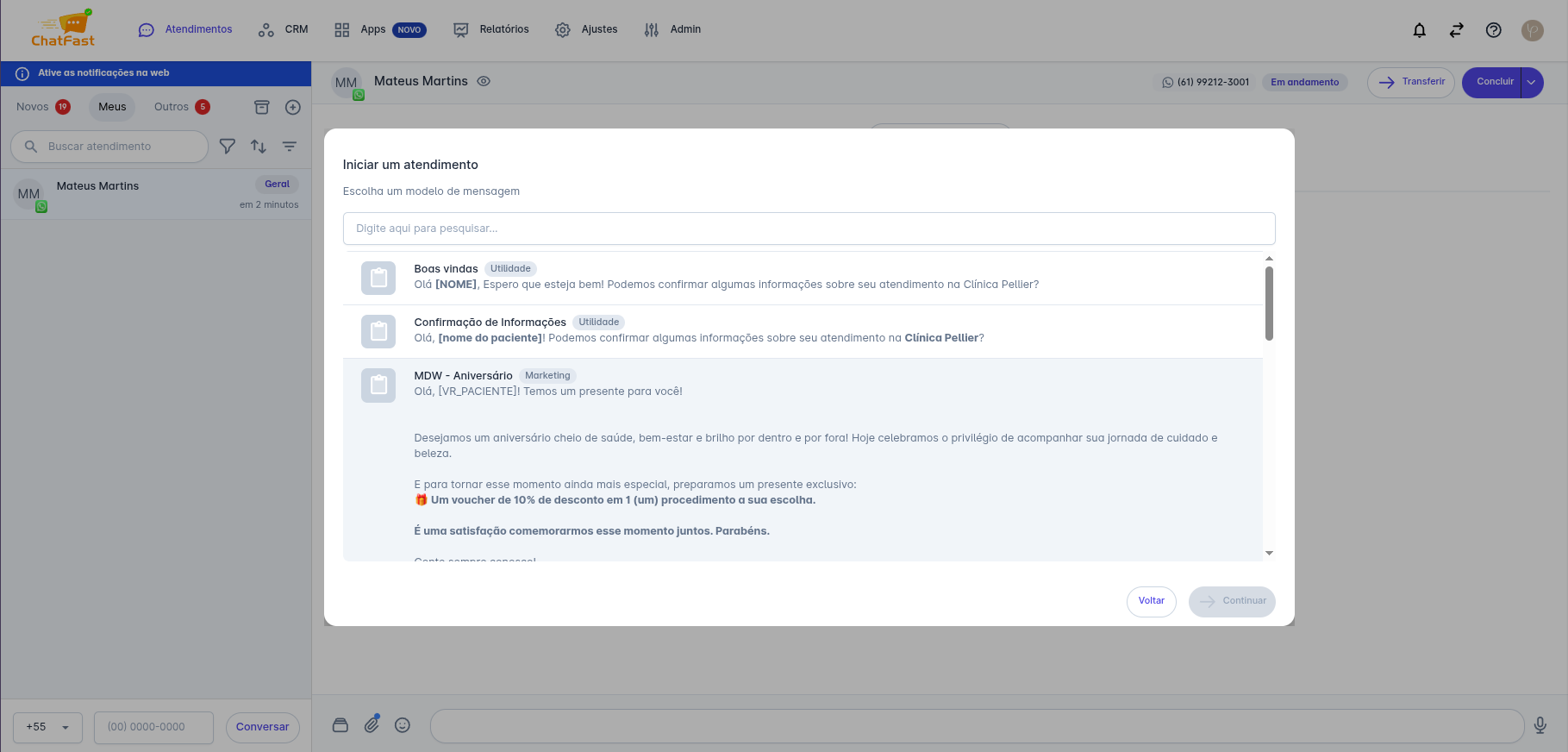1568x752 pixels.
Task: Click the template search field
Action: (808, 229)
